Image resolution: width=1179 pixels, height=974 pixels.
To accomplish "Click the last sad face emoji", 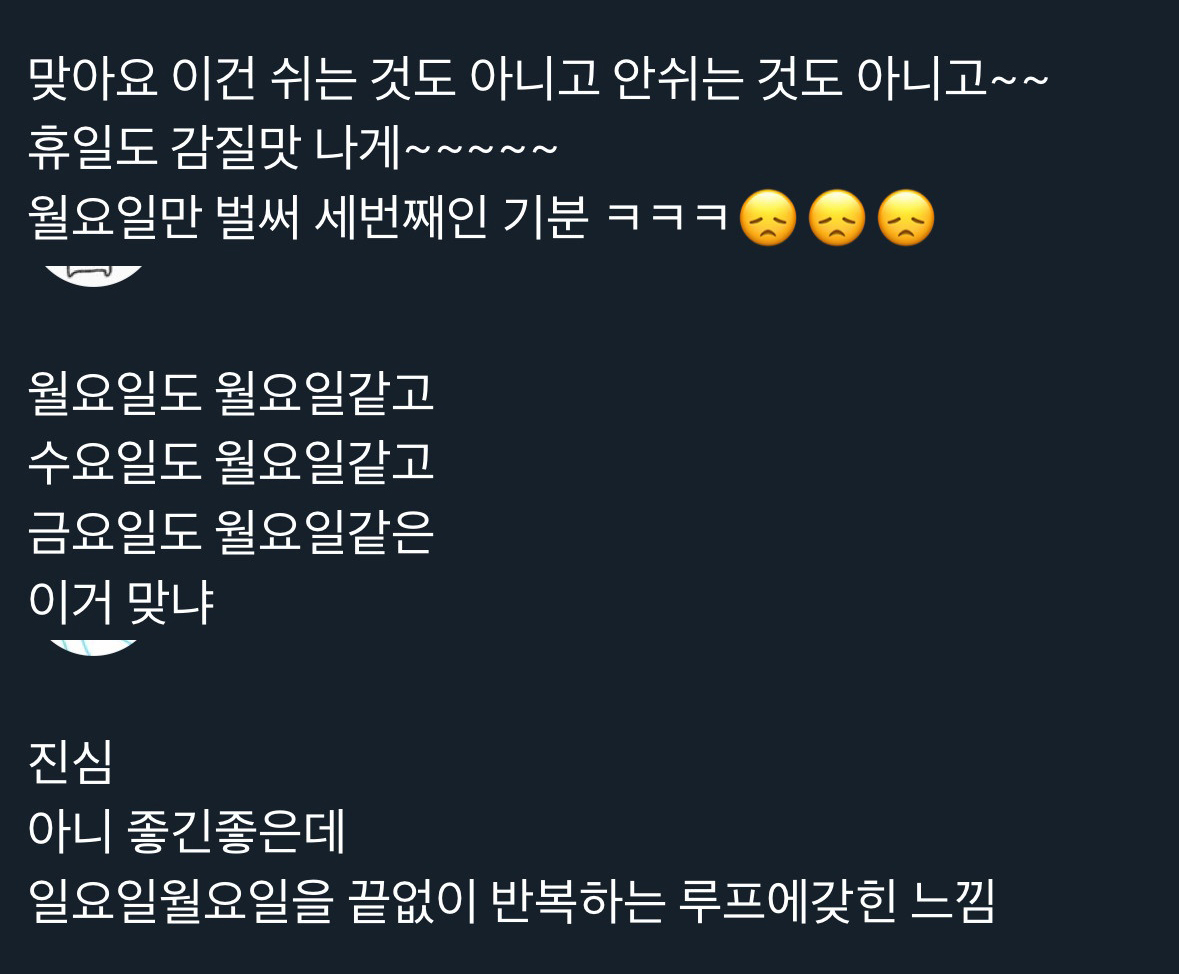I will click(x=906, y=218).
